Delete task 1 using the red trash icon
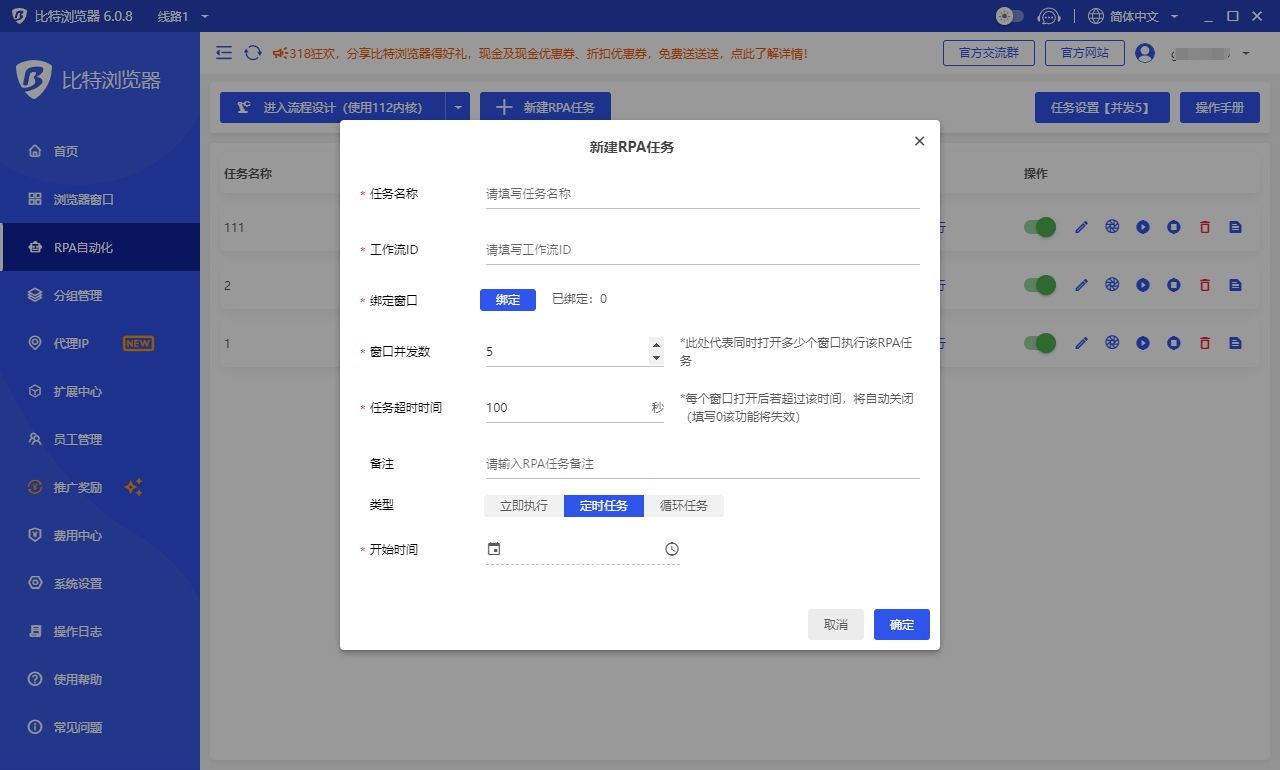 pos(1204,342)
